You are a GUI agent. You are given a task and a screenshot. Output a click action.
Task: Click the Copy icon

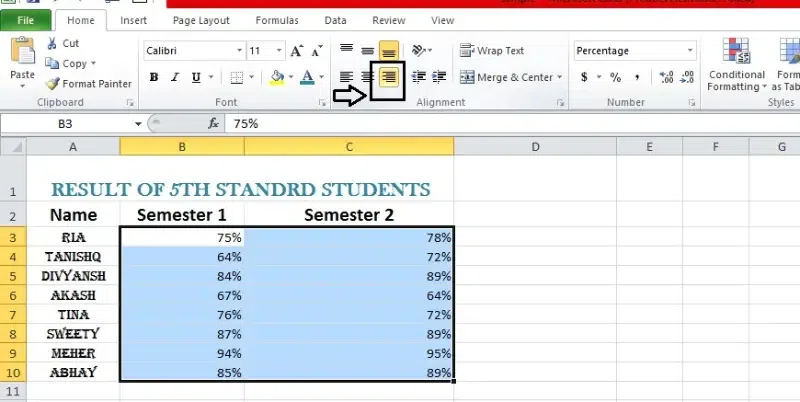click(x=52, y=63)
